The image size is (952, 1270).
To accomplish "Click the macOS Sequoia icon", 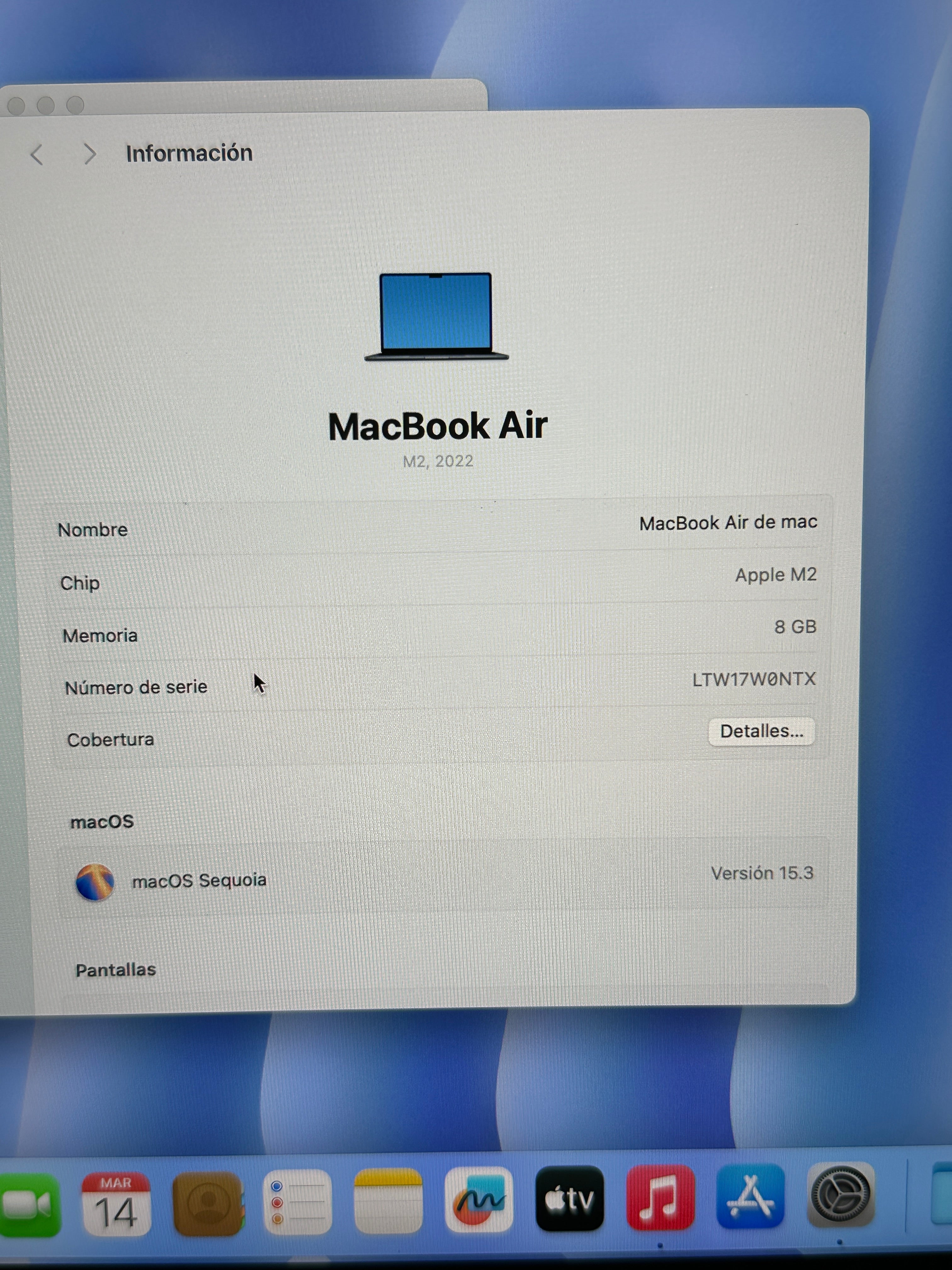I will pos(95,883).
